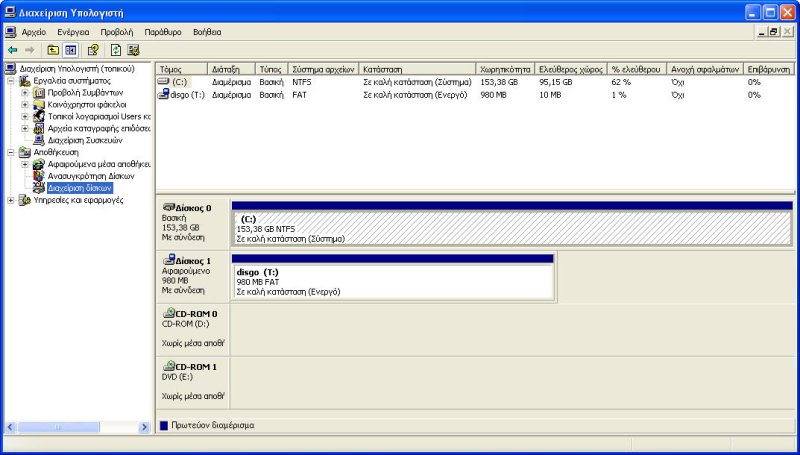Open the Προβολή menu
This screenshot has width=800, height=455.
pos(116,32)
